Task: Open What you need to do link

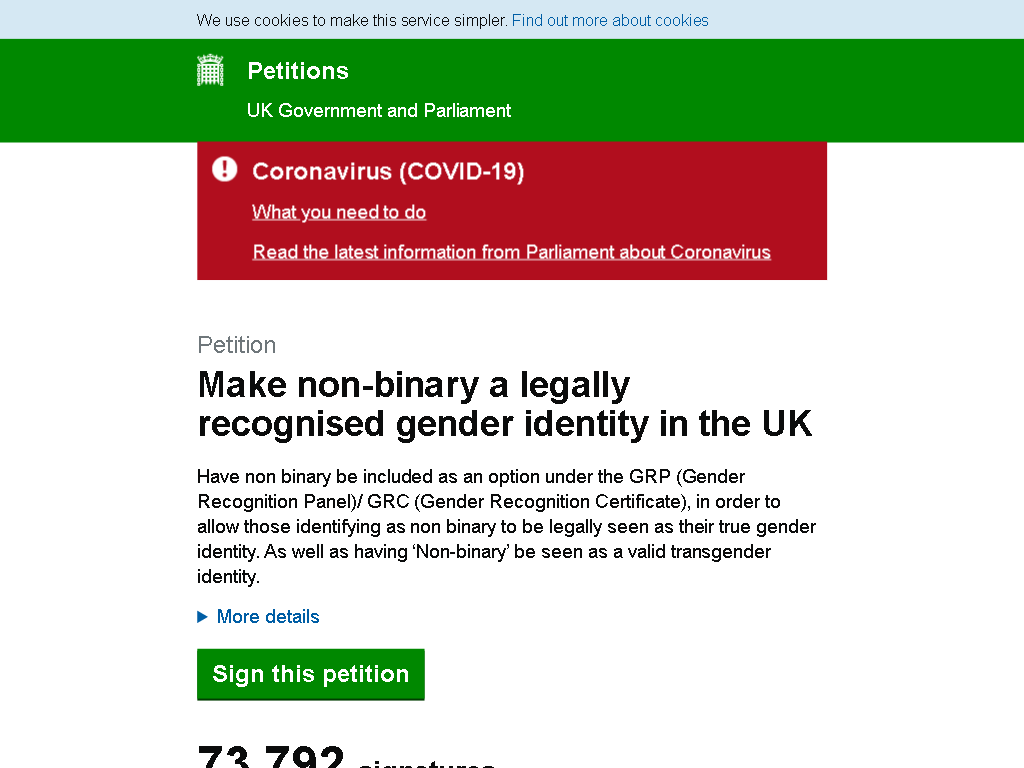Action: point(339,212)
